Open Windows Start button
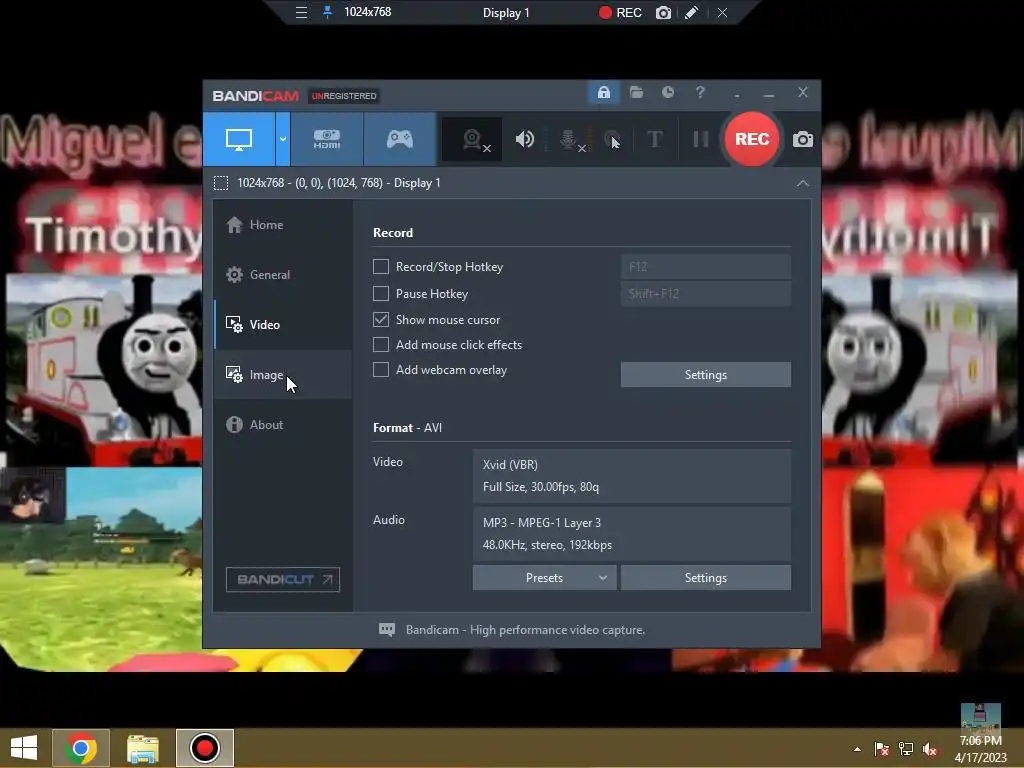Screen dimensions: 1024x768 pyautogui.click(x=24, y=748)
